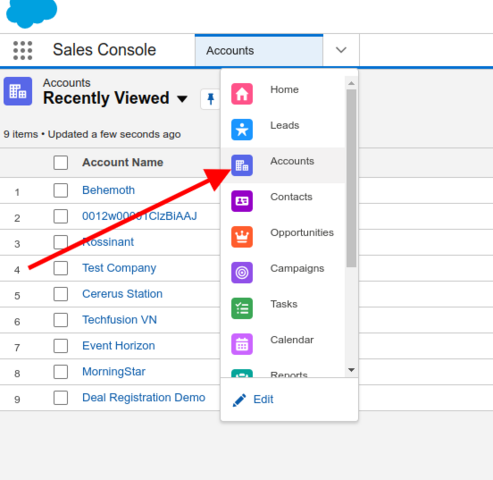Viewport: 493px width, 480px height.
Task: Choose Campaigns from the navigation menu
Action: [x=283, y=272]
